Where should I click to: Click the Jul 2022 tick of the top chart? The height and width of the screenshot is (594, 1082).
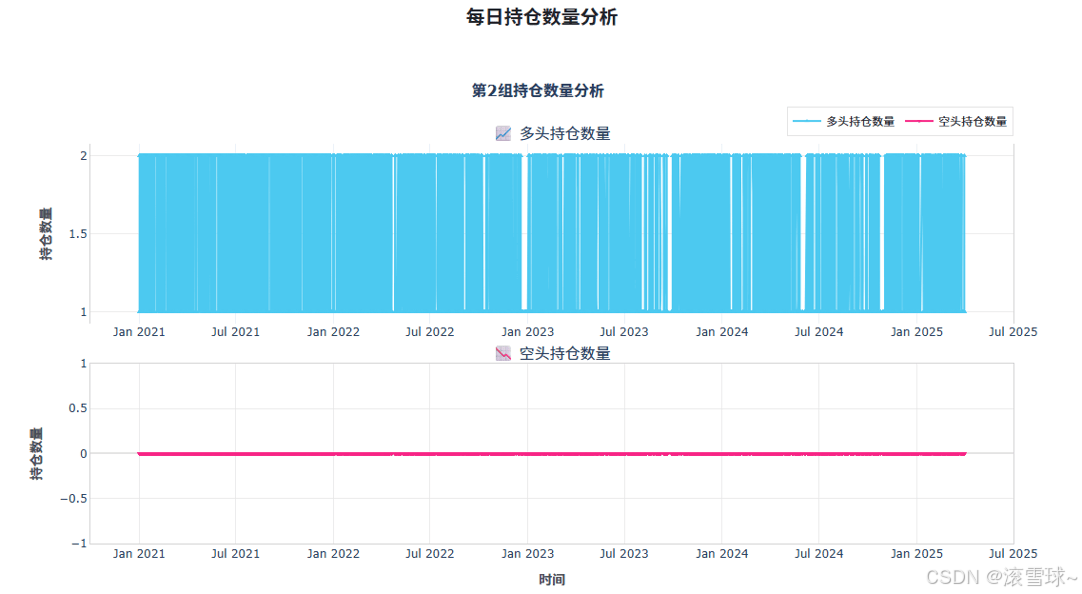click(430, 332)
